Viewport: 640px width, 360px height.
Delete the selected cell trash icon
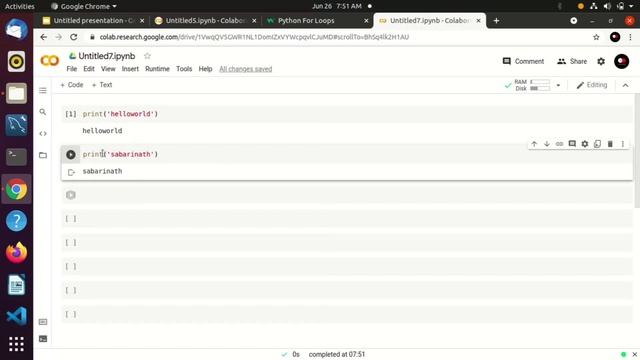[x=610, y=144]
